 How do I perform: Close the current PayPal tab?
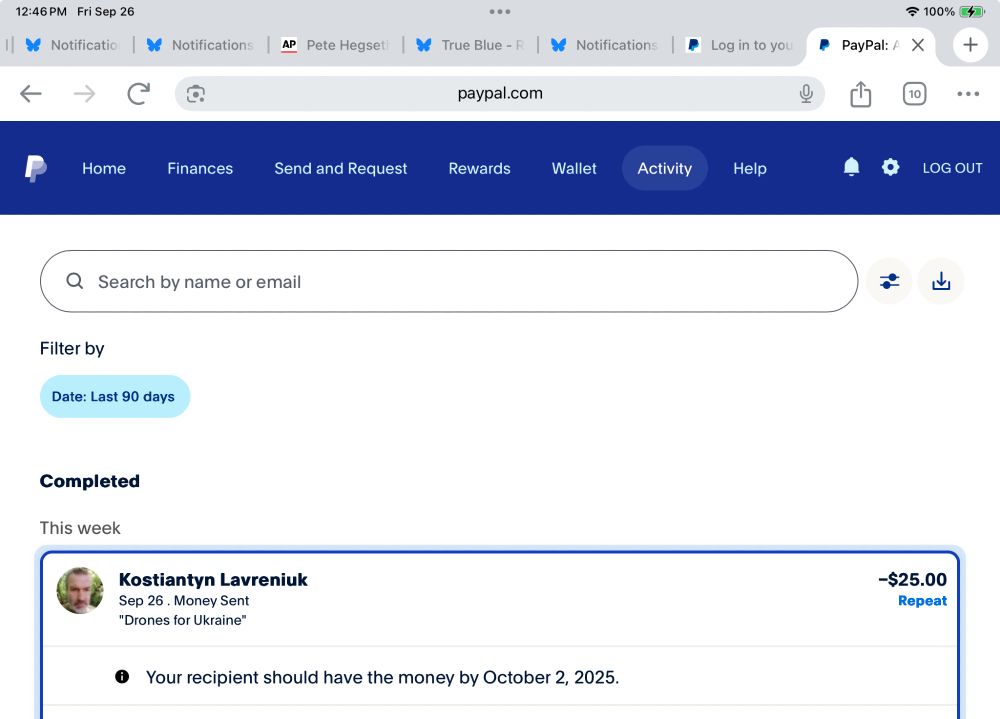(x=918, y=45)
